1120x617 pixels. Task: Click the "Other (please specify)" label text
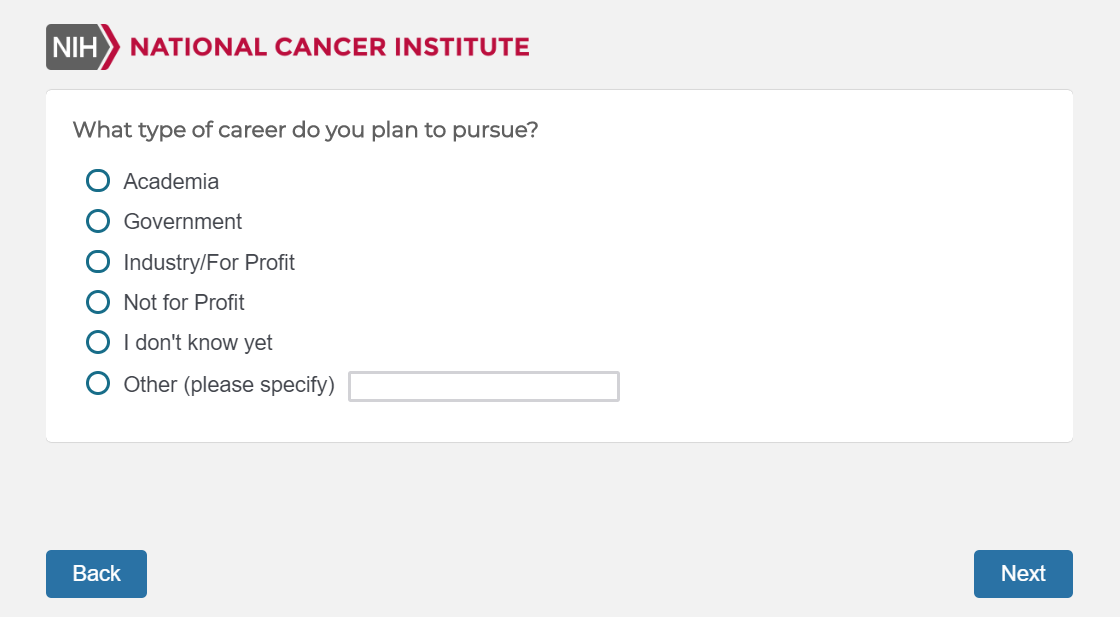click(x=229, y=385)
